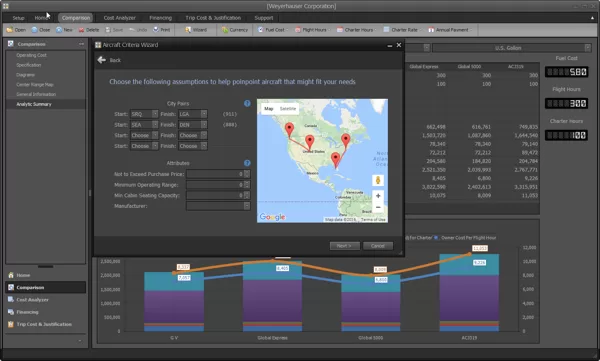Click the Delete toolbar icon
600x361 pixels.
point(89,30)
